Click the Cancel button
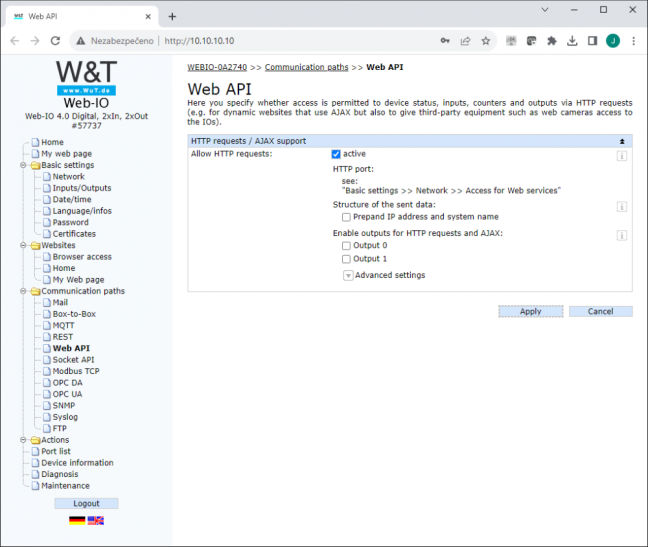 (x=600, y=312)
